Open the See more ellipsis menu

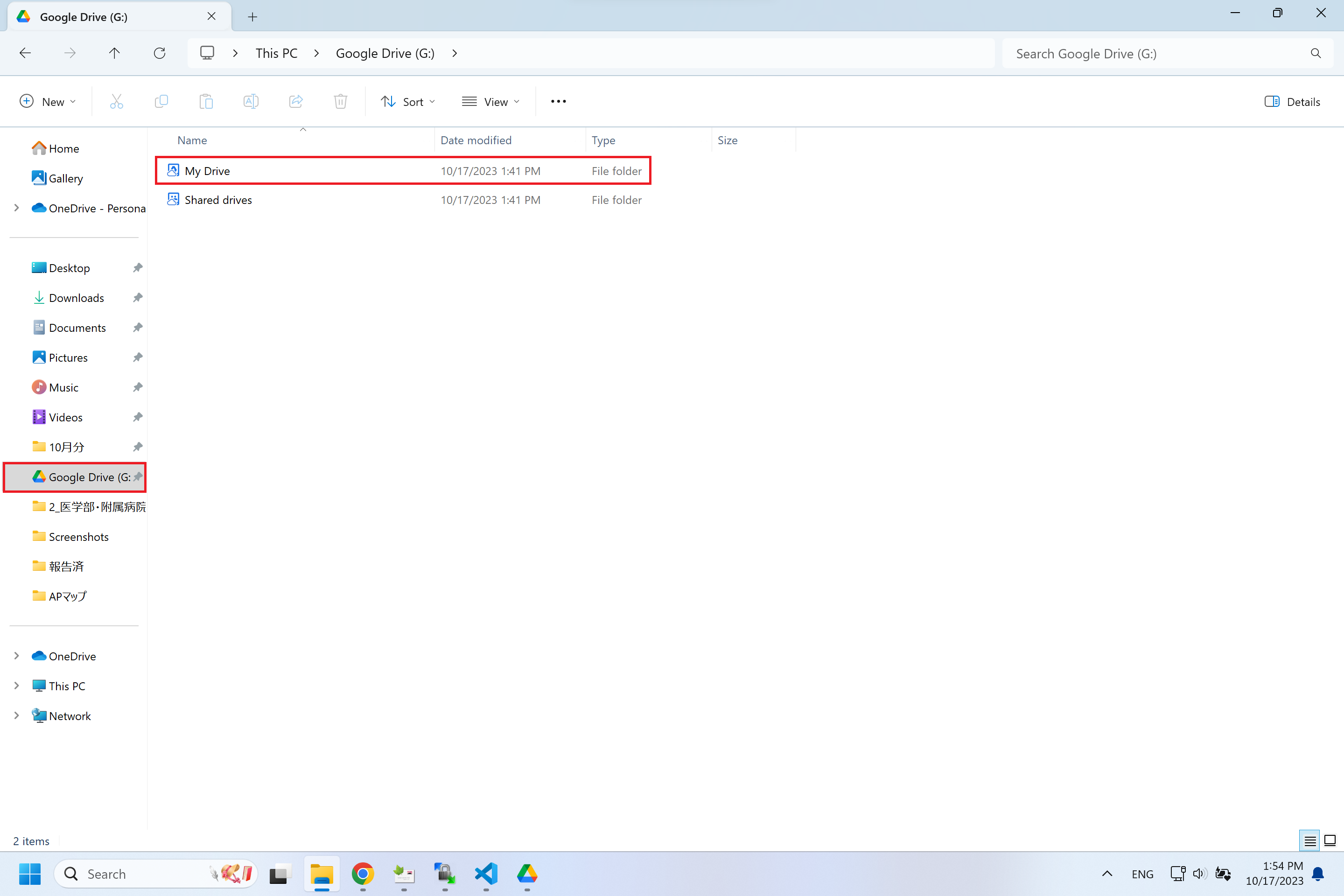point(558,102)
